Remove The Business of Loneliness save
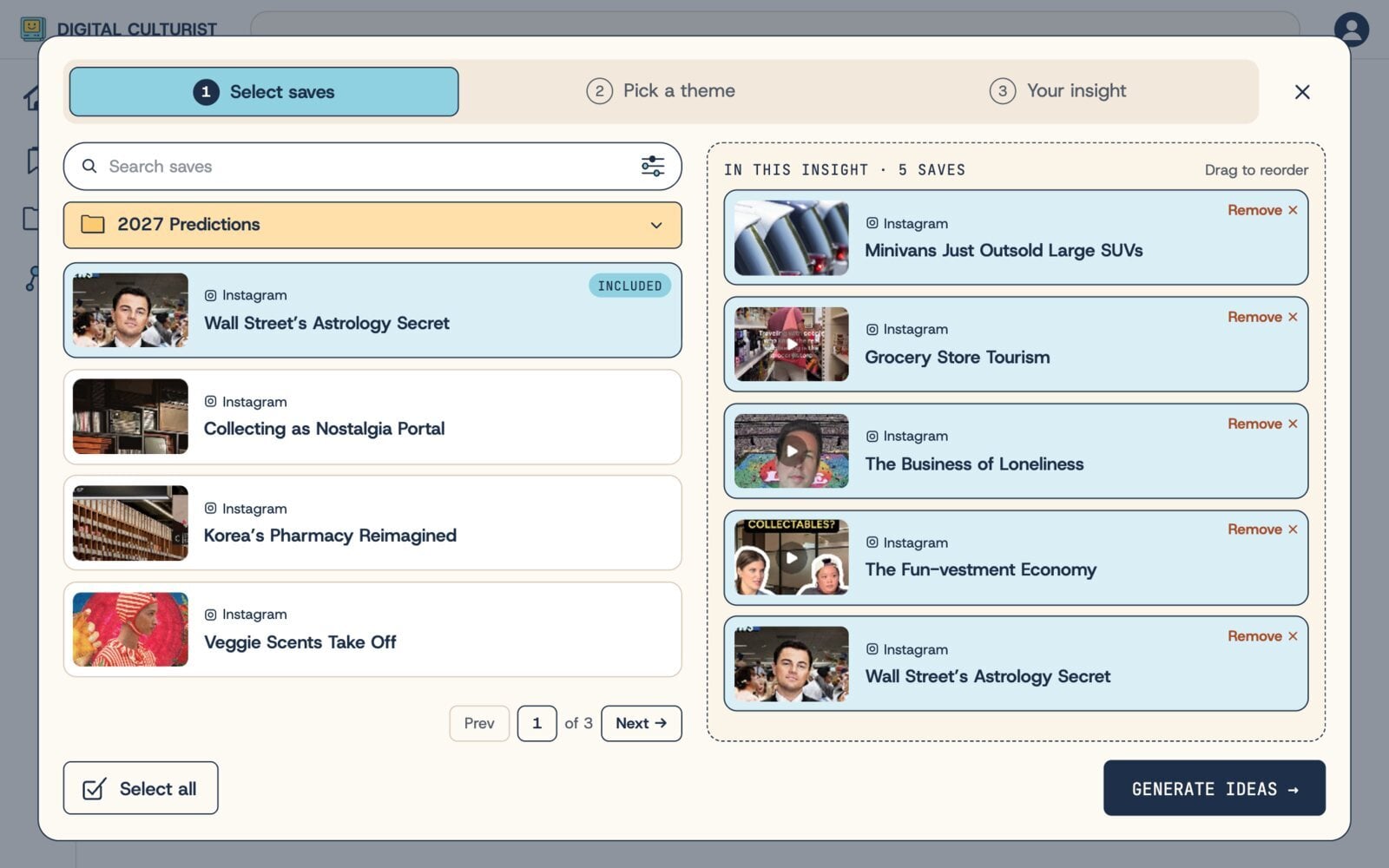 (x=1262, y=424)
